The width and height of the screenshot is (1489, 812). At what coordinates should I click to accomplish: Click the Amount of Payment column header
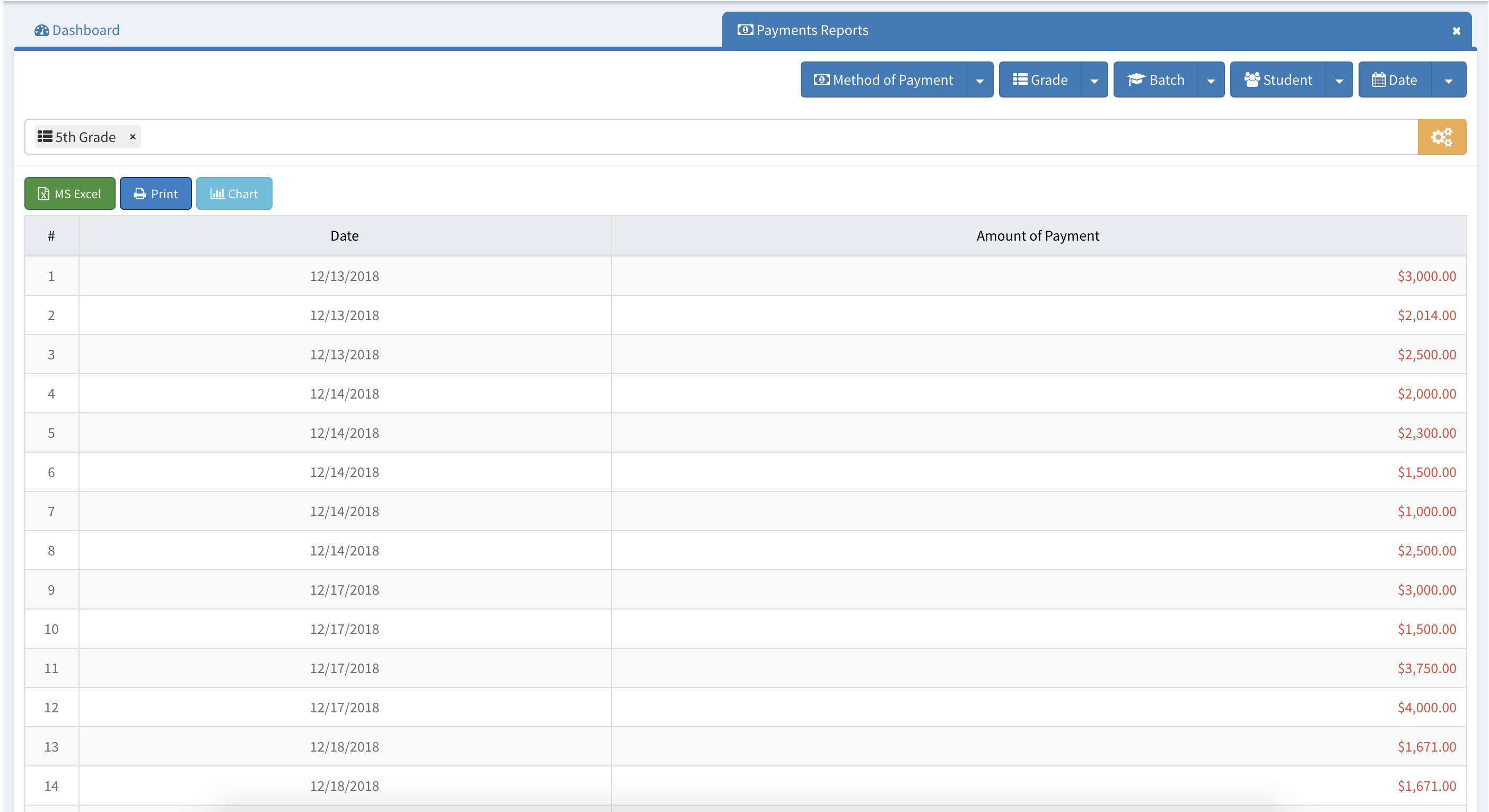(1038, 236)
